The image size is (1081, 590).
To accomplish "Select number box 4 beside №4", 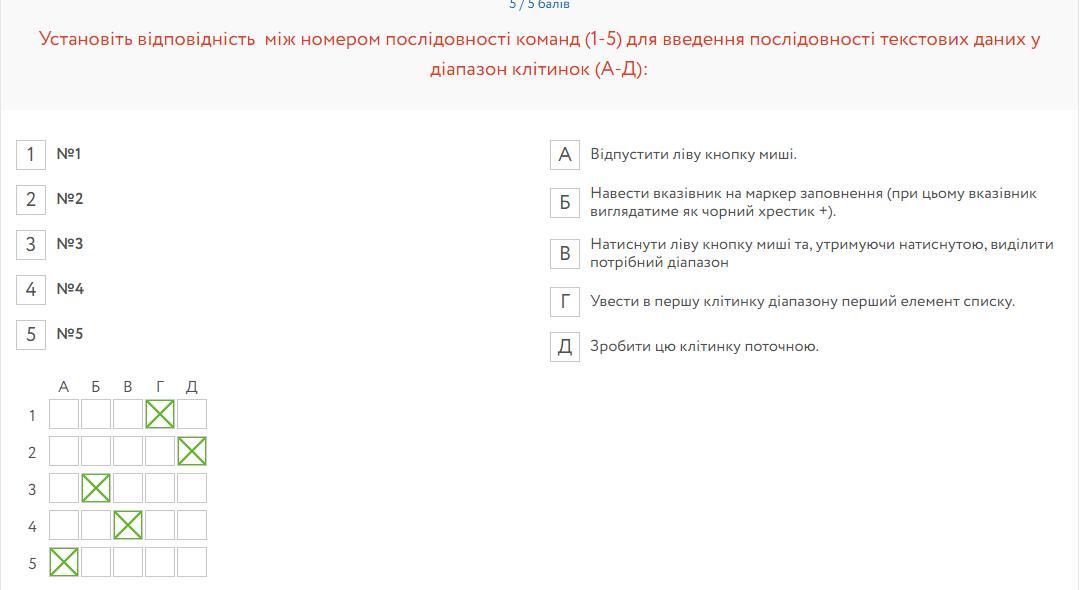I will tap(31, 289).
